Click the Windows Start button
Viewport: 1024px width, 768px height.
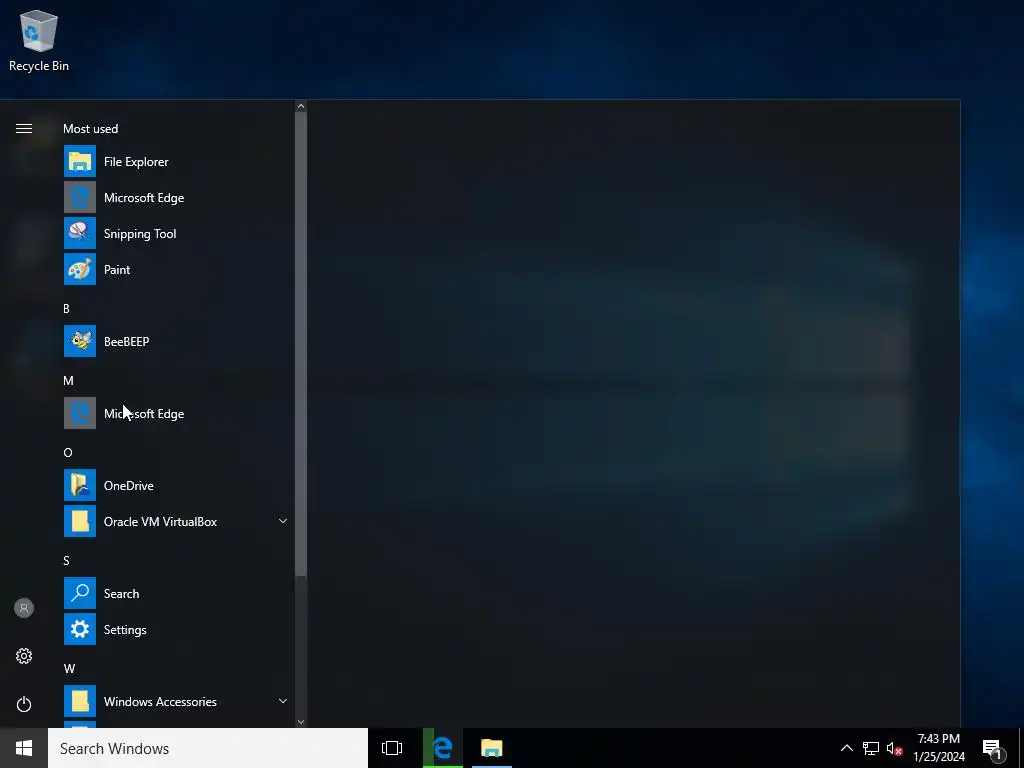click(24, 748)
